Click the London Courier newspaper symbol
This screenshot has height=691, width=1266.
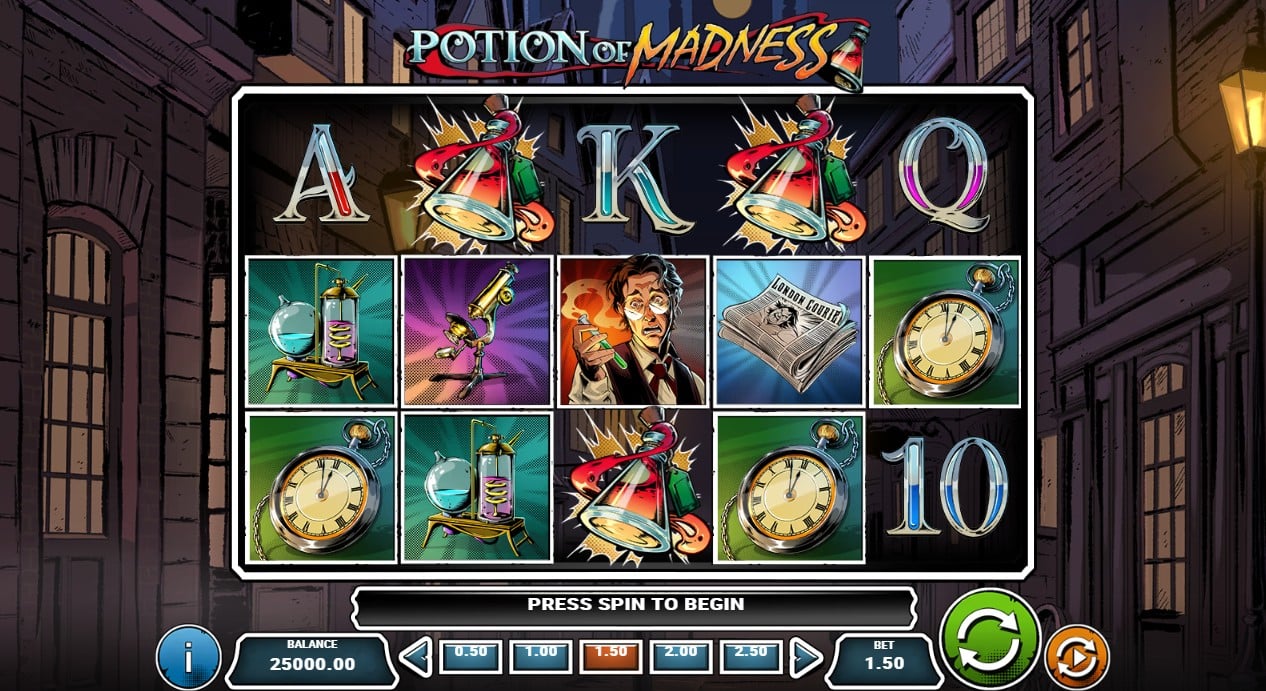pos(788,331)
